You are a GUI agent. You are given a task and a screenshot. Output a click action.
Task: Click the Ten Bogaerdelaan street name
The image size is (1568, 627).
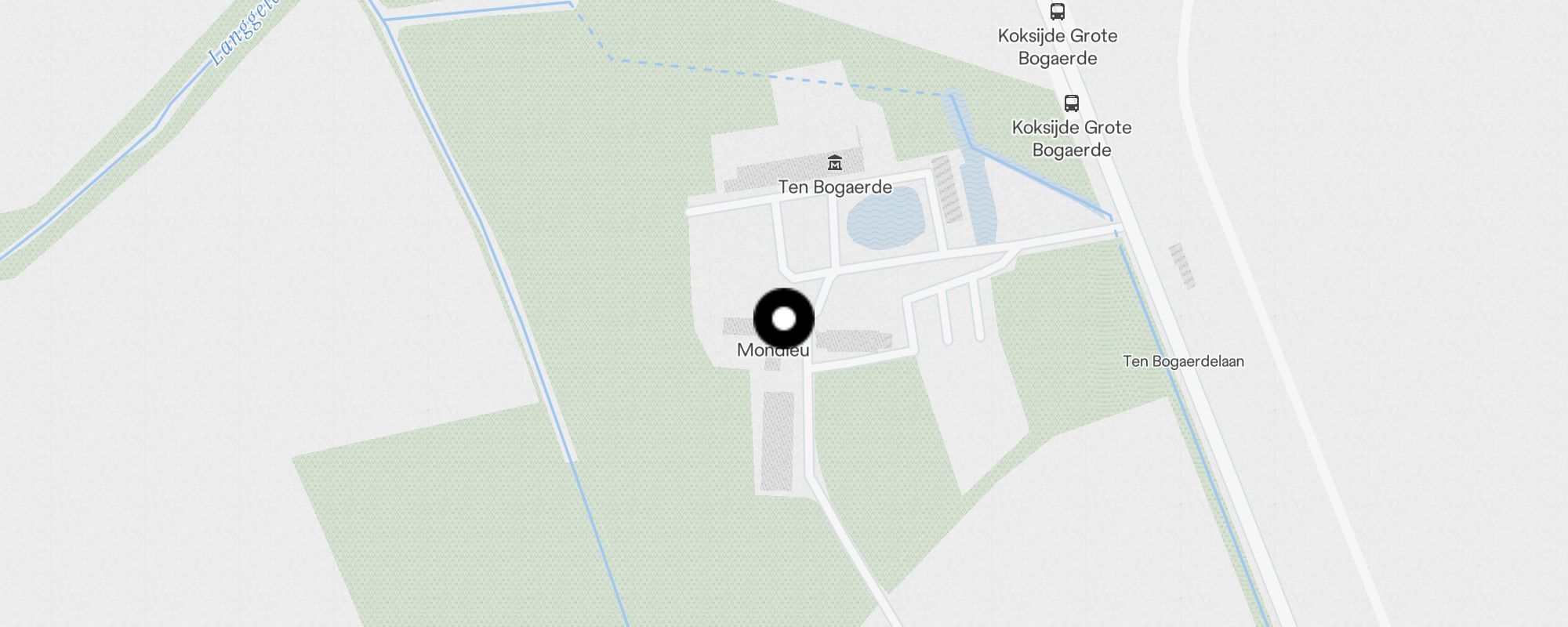pos(1183,361)
